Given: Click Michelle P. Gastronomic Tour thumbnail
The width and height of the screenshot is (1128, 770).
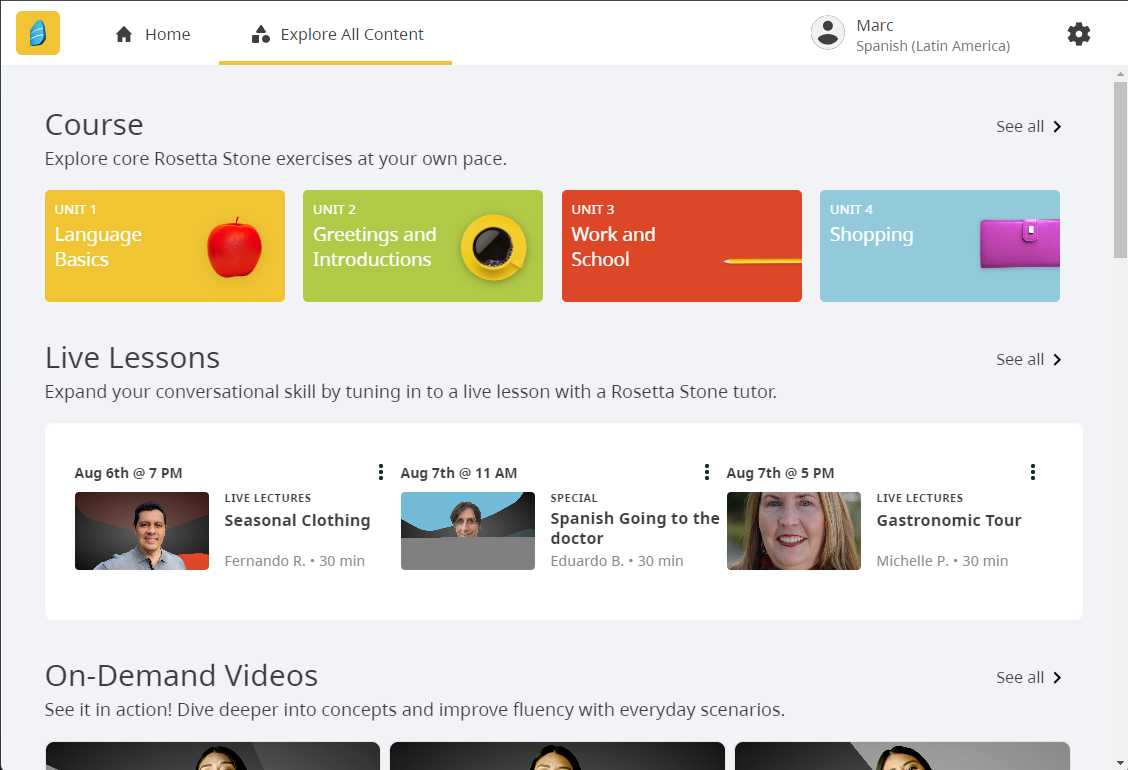Looking at the screenshot, I should tap(794, 531).
